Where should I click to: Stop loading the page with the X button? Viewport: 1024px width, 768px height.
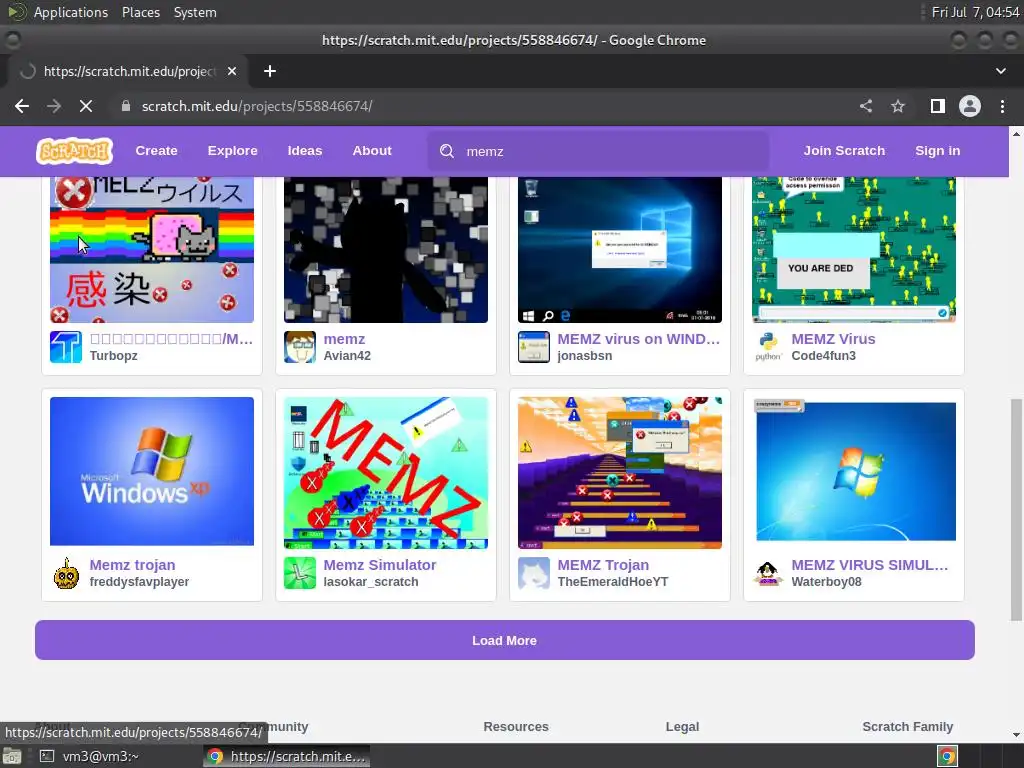[x=86, y=106]
